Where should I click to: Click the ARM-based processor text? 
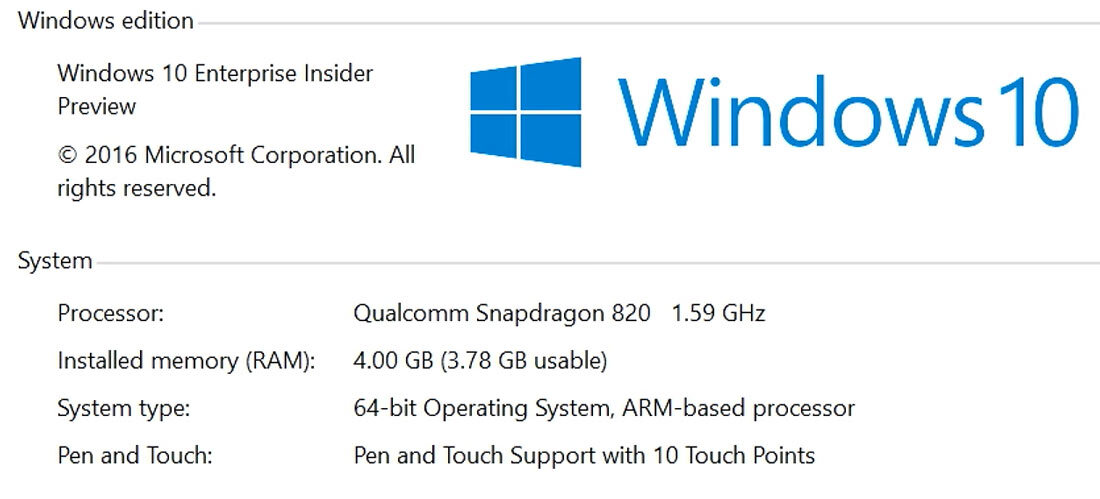pos(738,408)
